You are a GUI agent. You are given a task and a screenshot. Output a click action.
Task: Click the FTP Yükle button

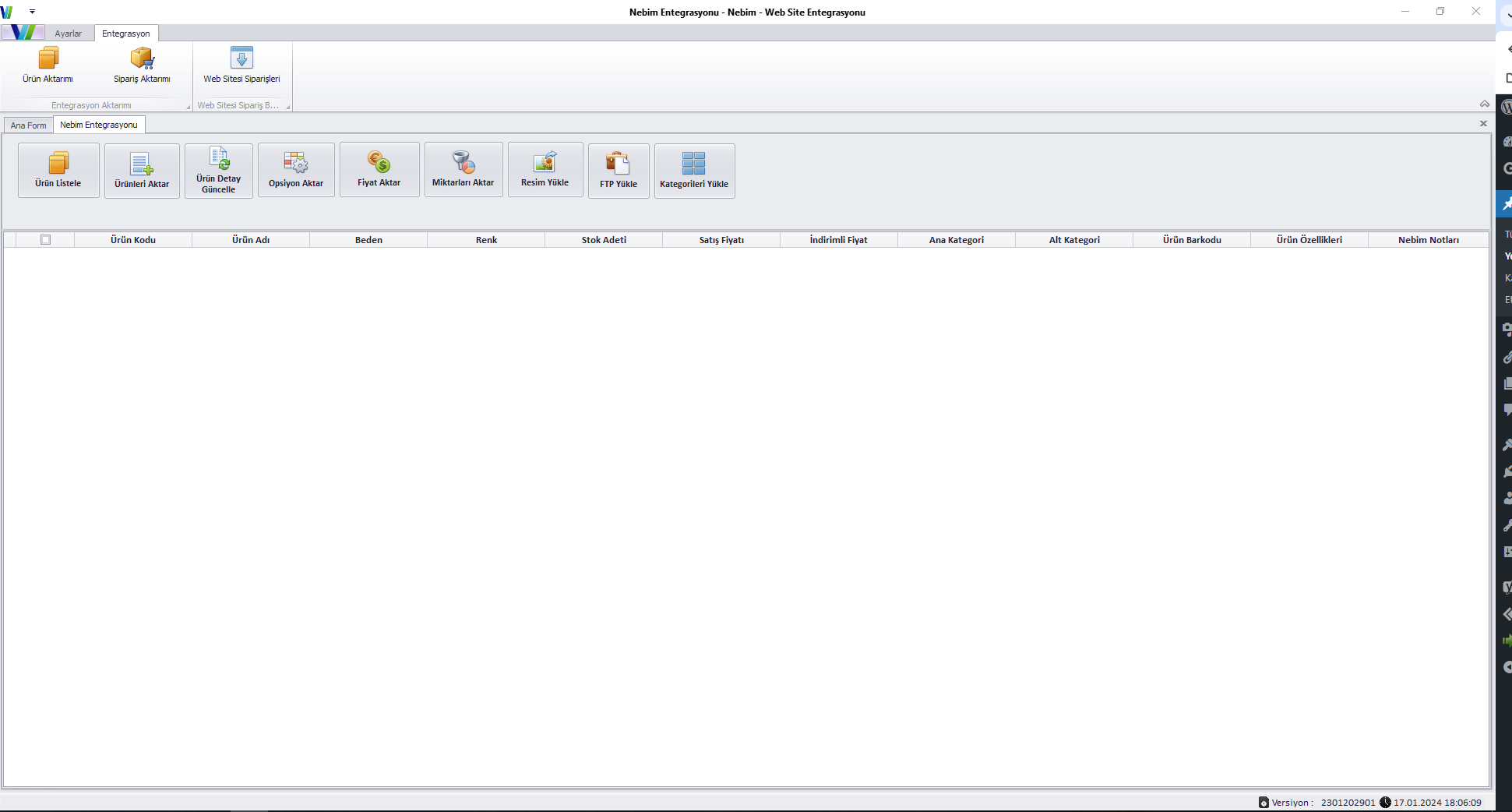click(x=619, y=171)
